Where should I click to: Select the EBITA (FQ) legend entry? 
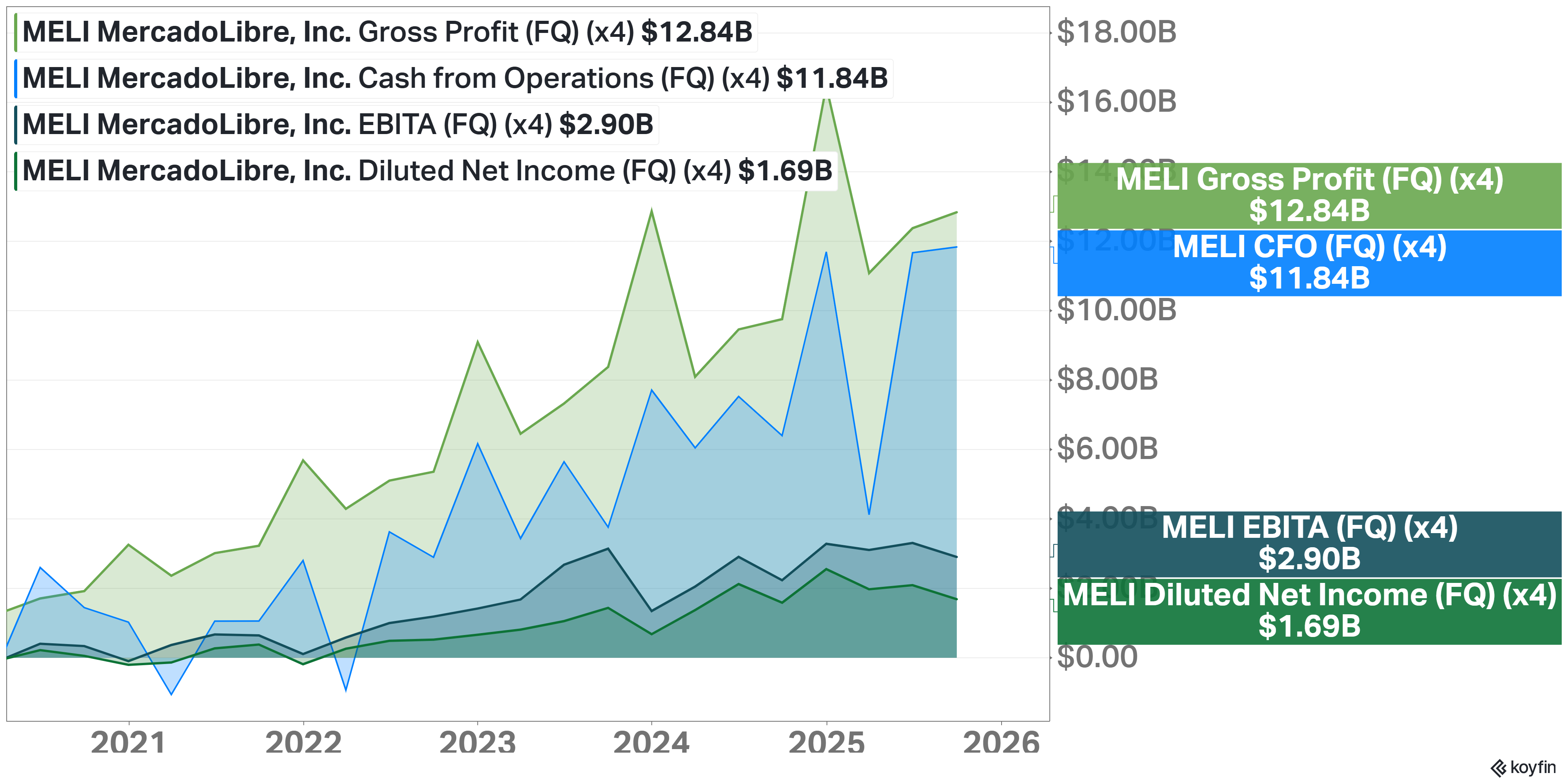point(337,125)
